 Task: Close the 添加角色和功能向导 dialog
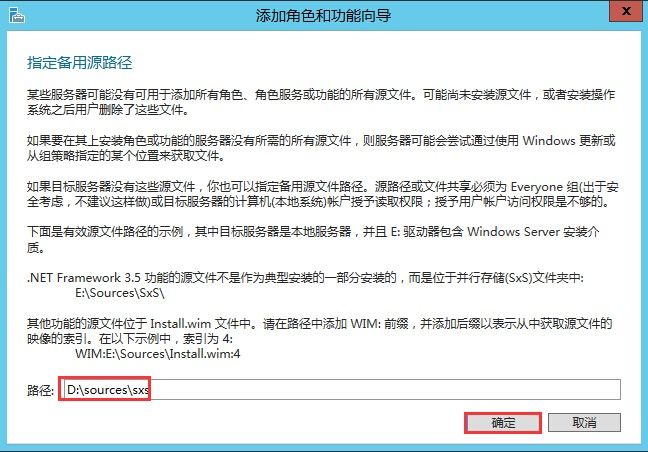coord(626,11)
